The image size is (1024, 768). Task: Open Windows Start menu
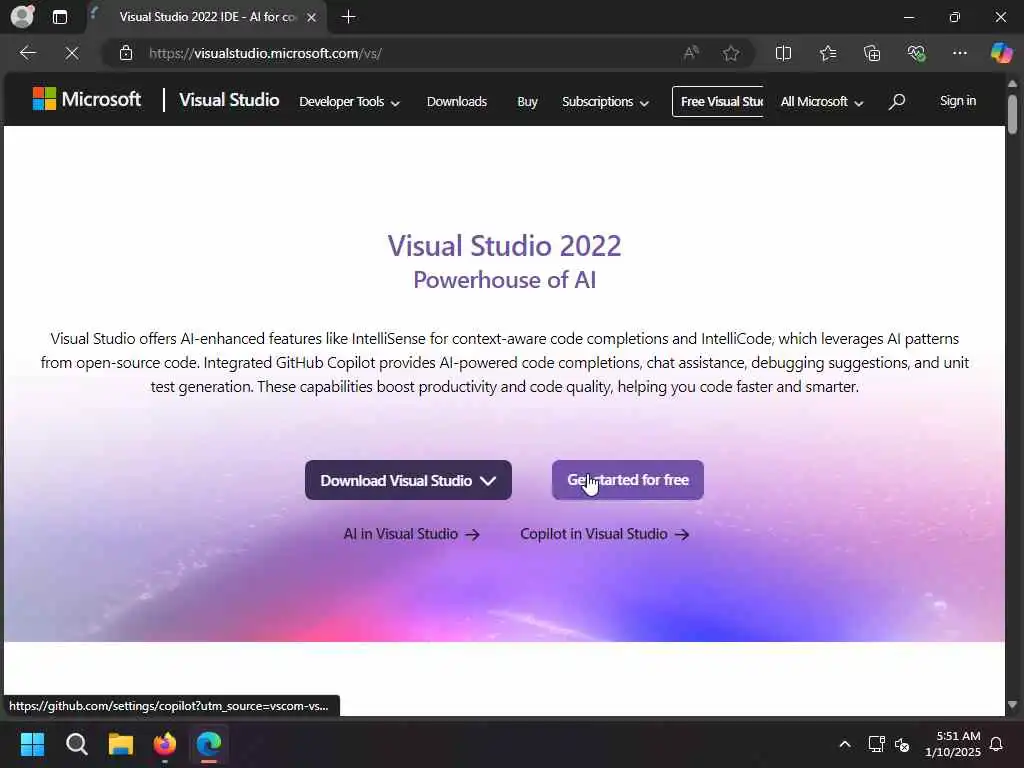[x=32, y=744]
